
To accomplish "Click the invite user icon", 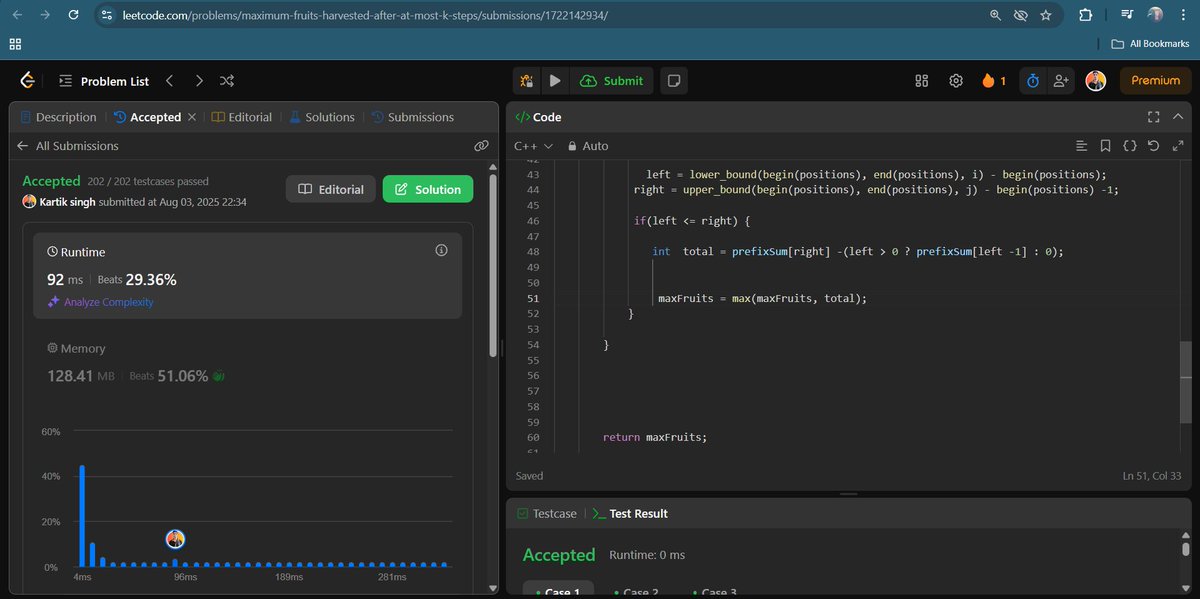I will click(1060, 81).
